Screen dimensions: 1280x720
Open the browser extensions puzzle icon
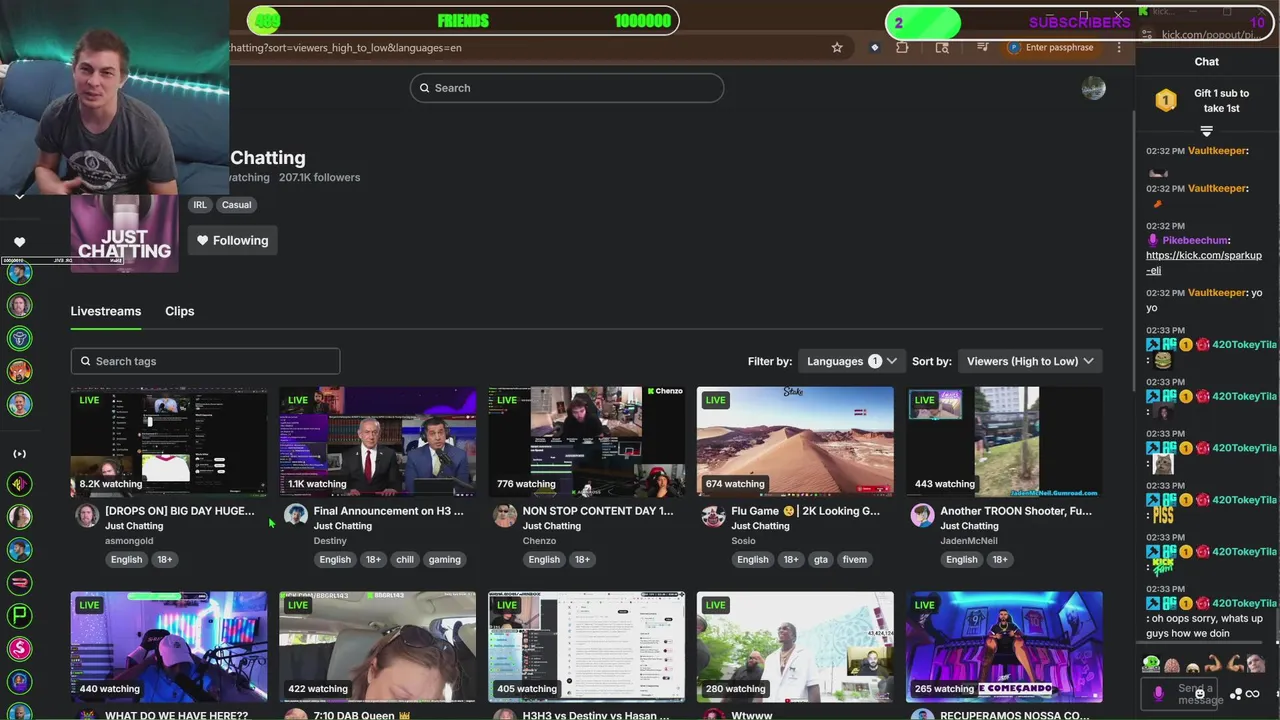(x=902, y=47)
